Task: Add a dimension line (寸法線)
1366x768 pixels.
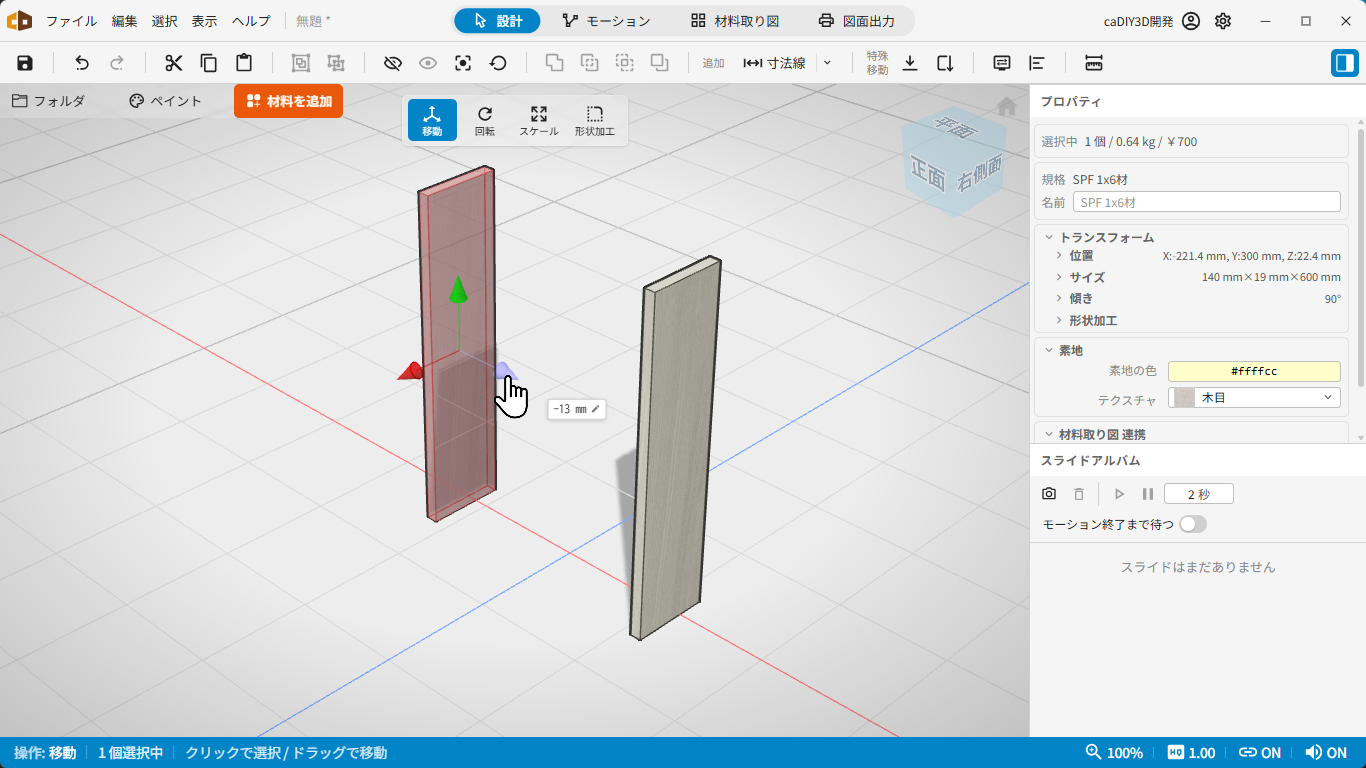Action: coord(774,63)
